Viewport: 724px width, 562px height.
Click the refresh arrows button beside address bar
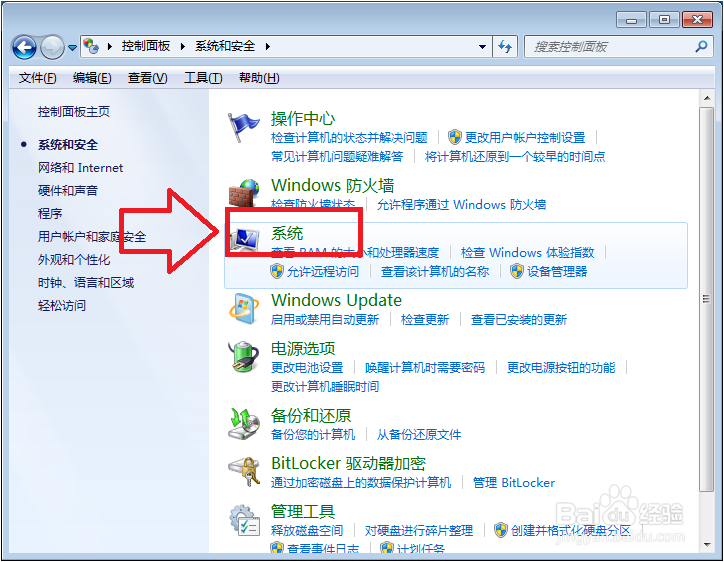[x=505, y=46]
